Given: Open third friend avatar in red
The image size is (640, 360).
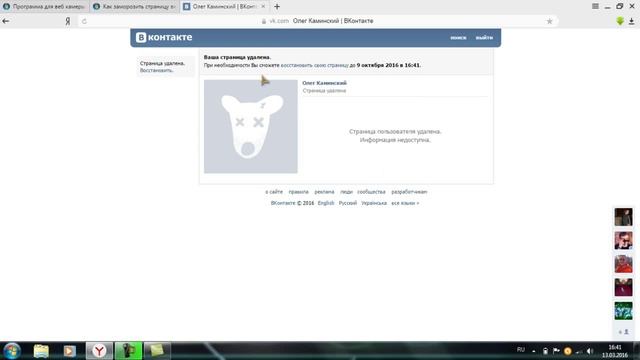Looking at the screenshot, I should [624, 264].
